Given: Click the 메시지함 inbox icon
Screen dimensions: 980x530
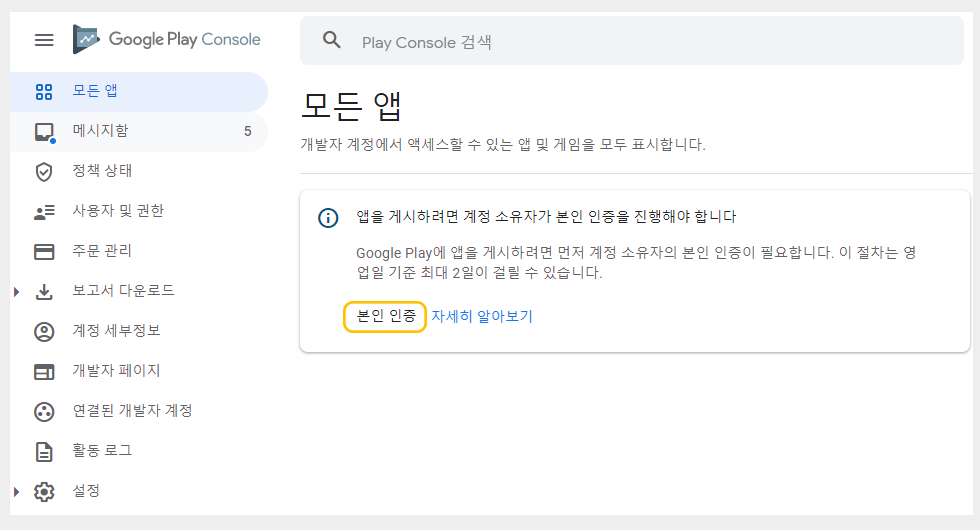Looking at the screenshot, I should [44, 132].
